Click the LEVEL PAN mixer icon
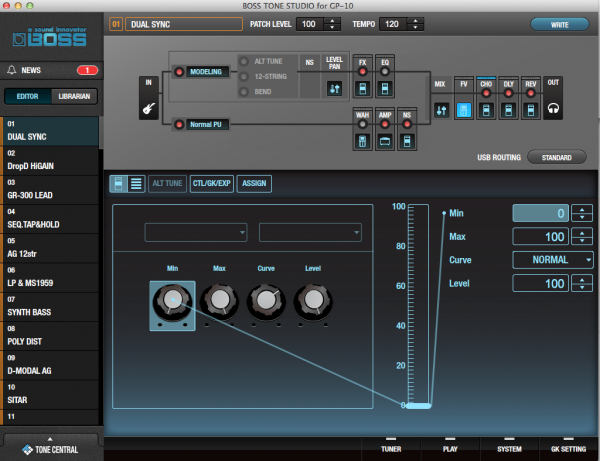 pyautogui.click(x=335, y=89)
